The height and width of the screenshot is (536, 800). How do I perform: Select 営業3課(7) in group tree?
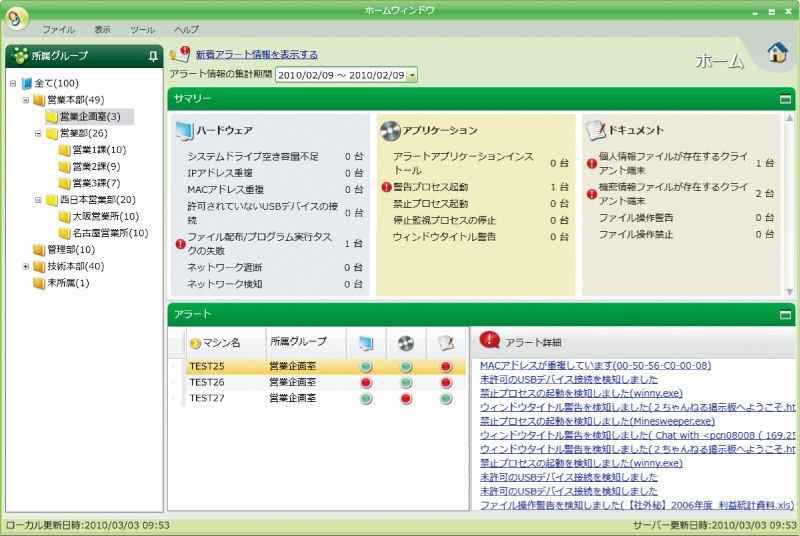click(96, 183)
